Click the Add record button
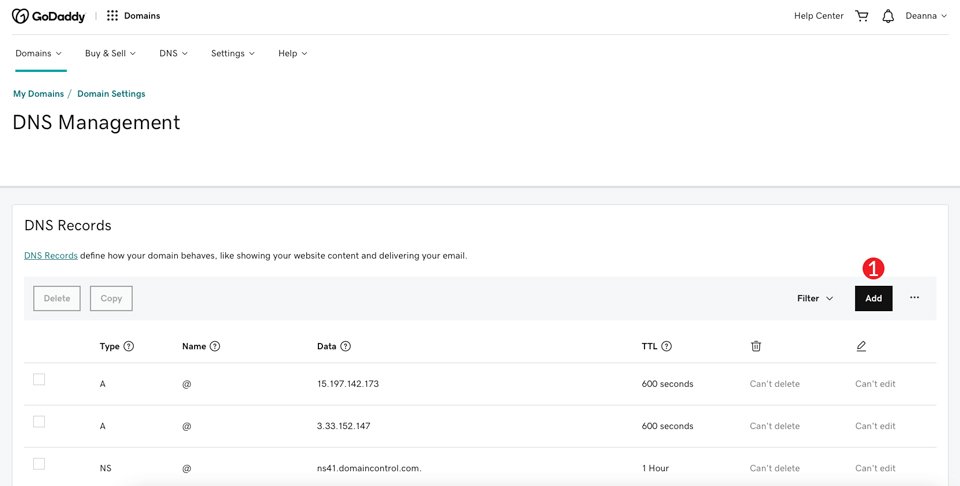Screen dimensions: 960x486 coord(873,298)
